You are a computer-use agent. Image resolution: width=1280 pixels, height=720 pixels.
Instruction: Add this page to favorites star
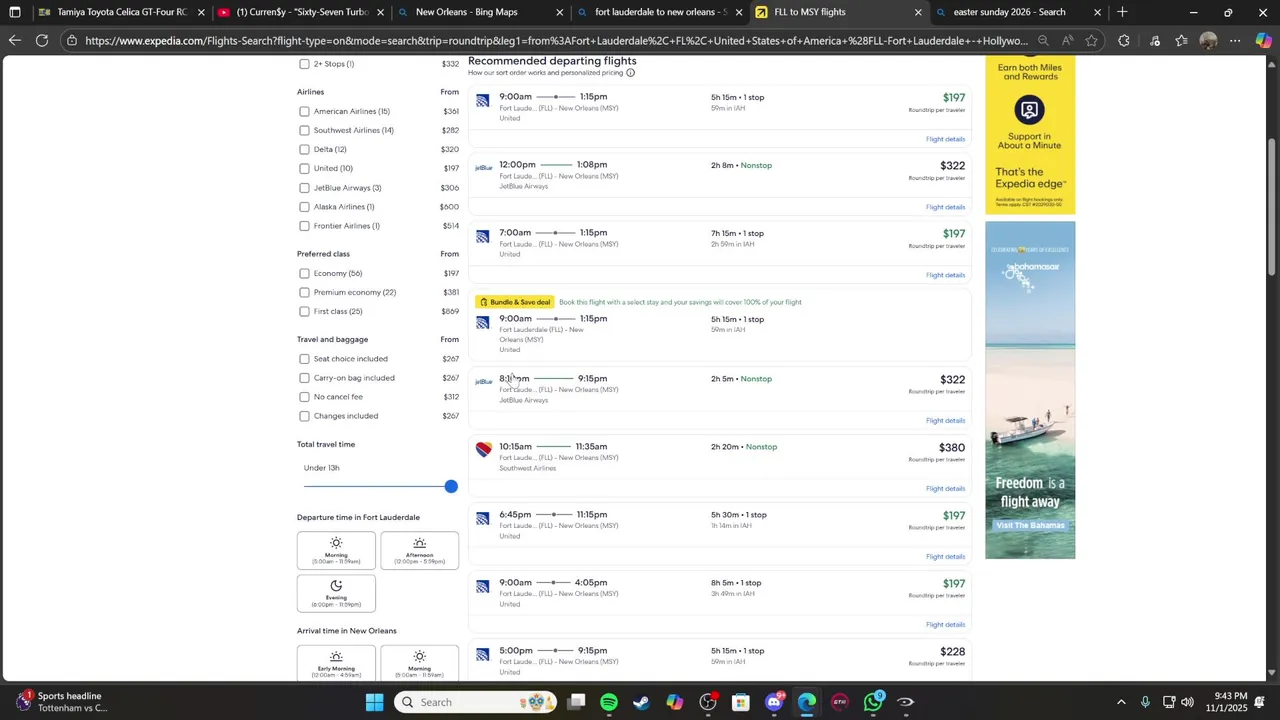[1091, 41]
